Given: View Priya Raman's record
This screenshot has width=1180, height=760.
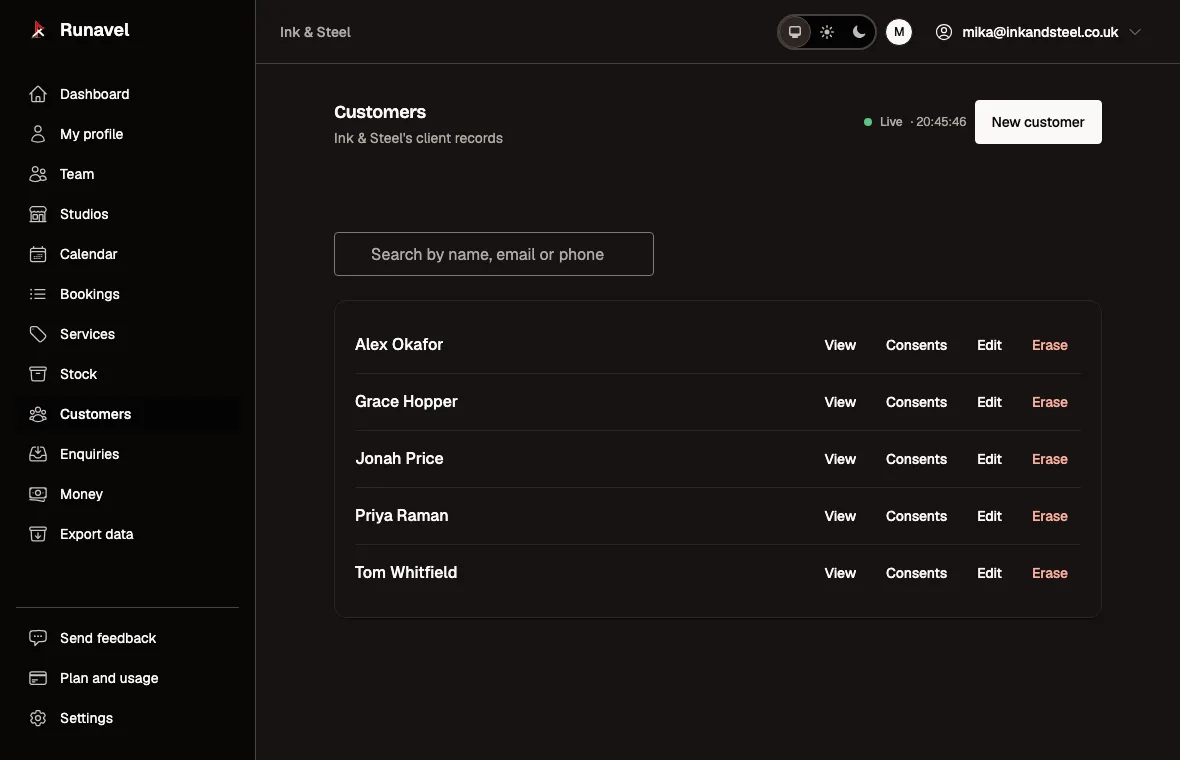Looking at the screenshot, I should tap(840, 516).
